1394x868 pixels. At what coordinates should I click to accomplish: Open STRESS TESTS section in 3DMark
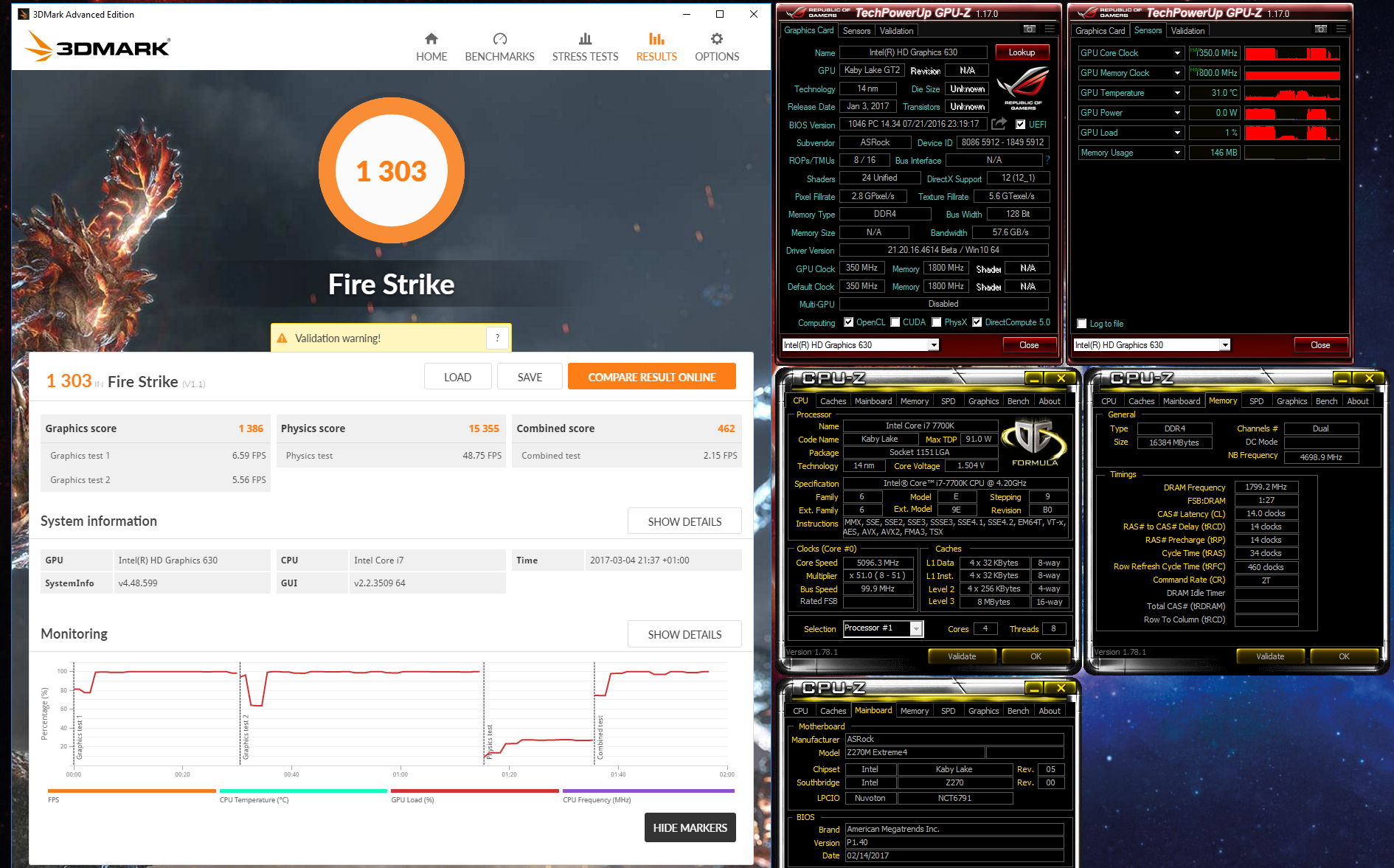pos(585,47)
